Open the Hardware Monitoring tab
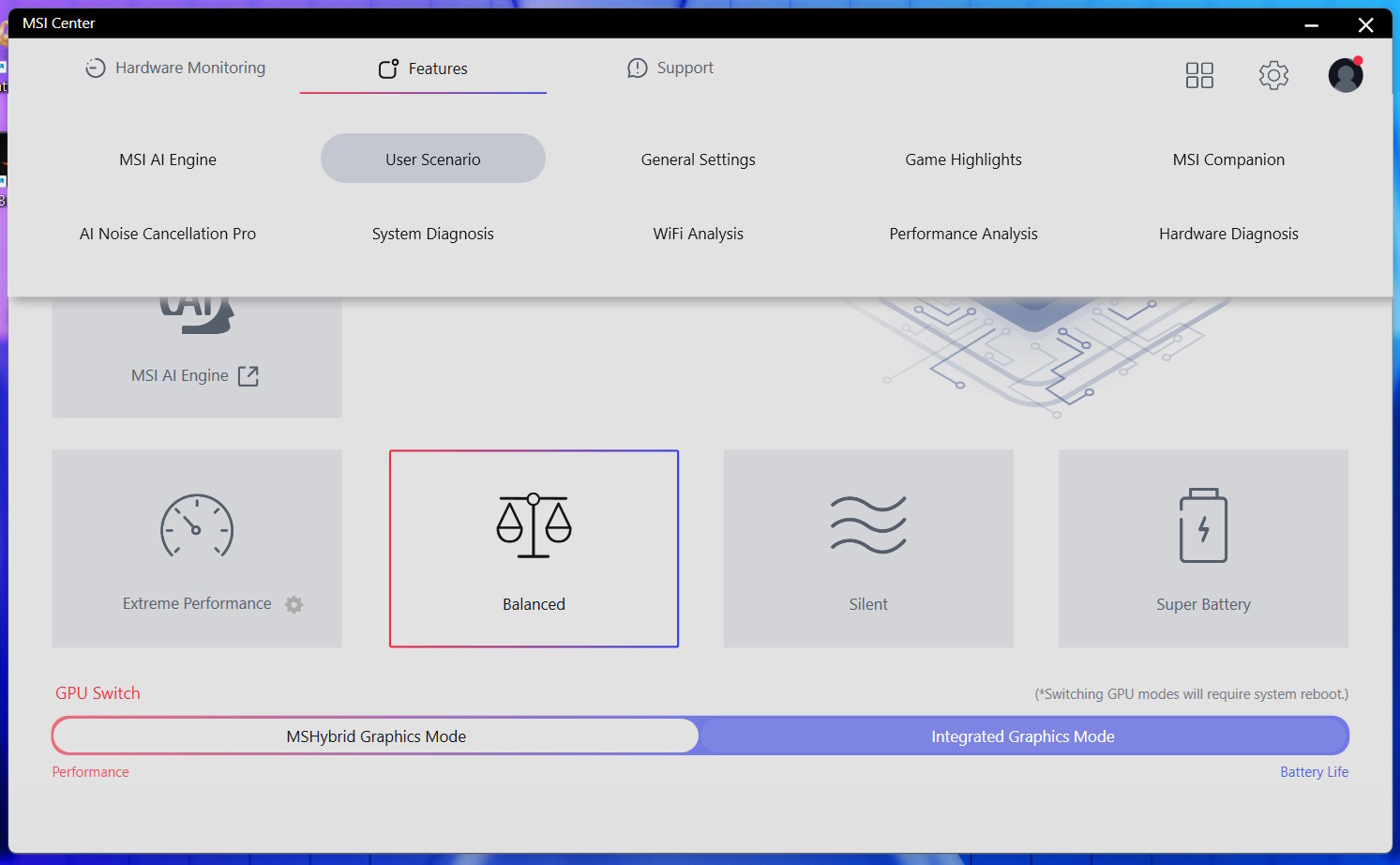The image size is (1400, 865). click(175, 68)
